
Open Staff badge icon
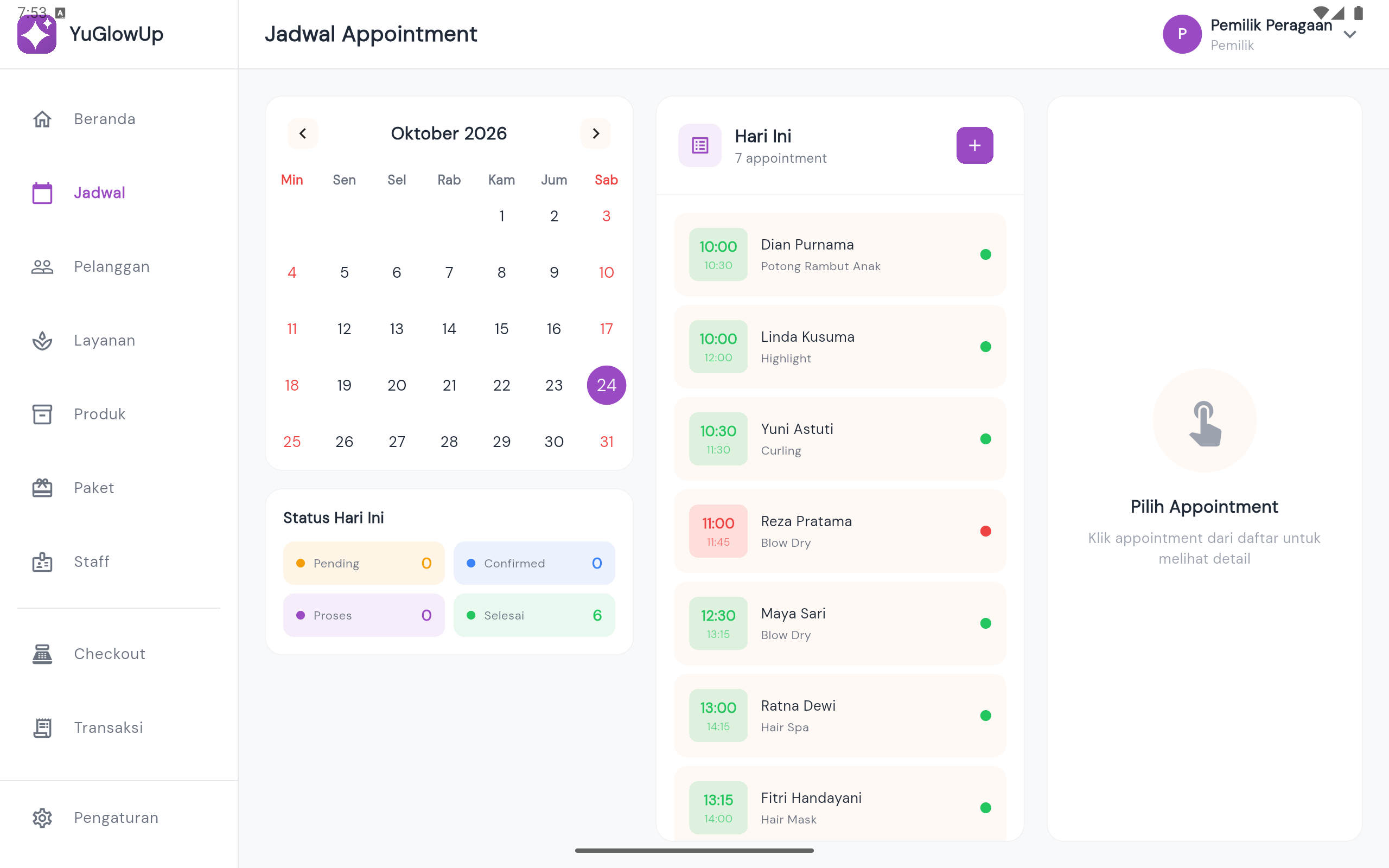pos(42,561)
